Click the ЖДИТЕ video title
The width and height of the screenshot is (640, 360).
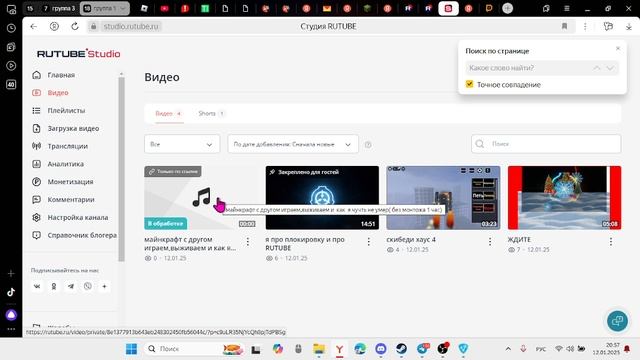point(519,240)
